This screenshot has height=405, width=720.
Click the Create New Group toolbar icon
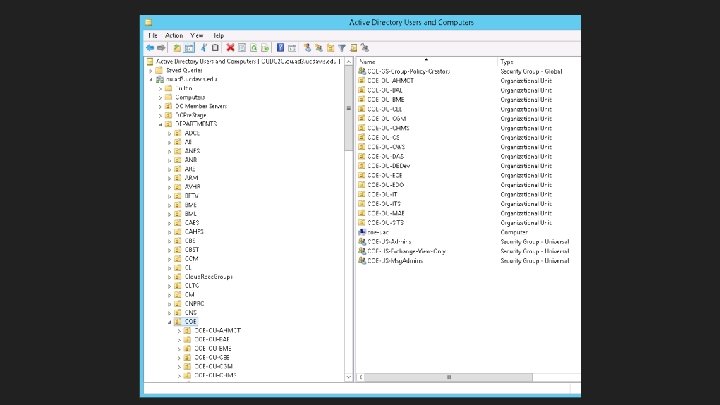319,48
